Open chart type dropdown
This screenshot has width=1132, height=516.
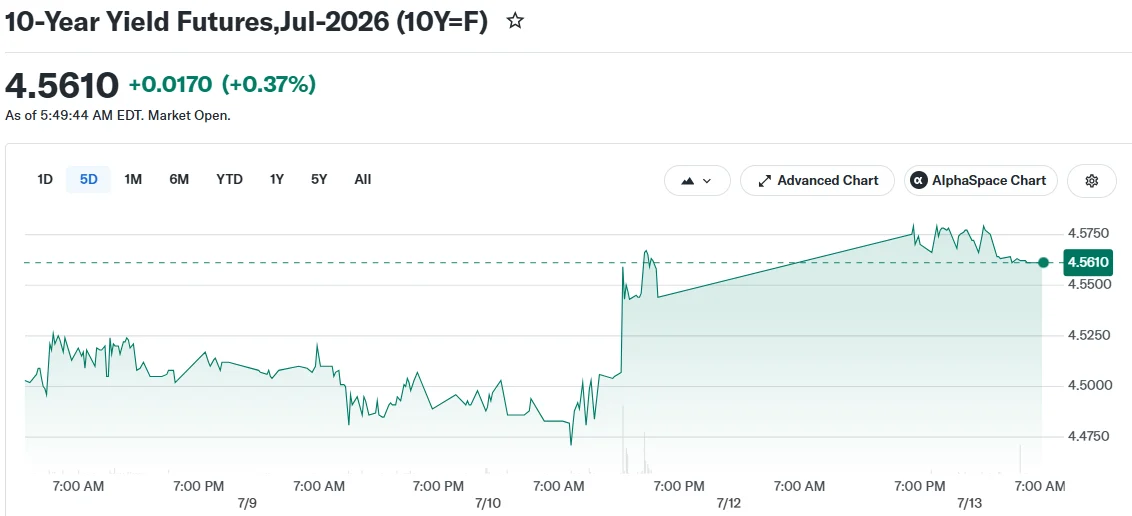point(697,180)
